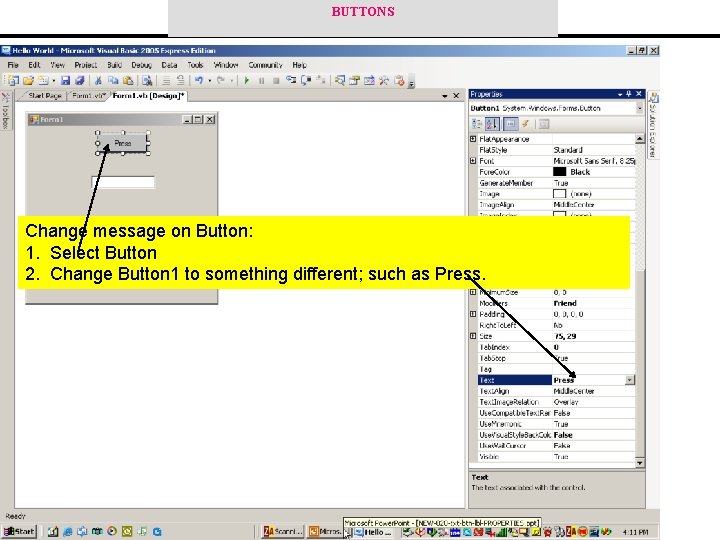Open the Solution Explorer side tab
Viewport: 720px width, 540px height.
click(x=653, y=125)
